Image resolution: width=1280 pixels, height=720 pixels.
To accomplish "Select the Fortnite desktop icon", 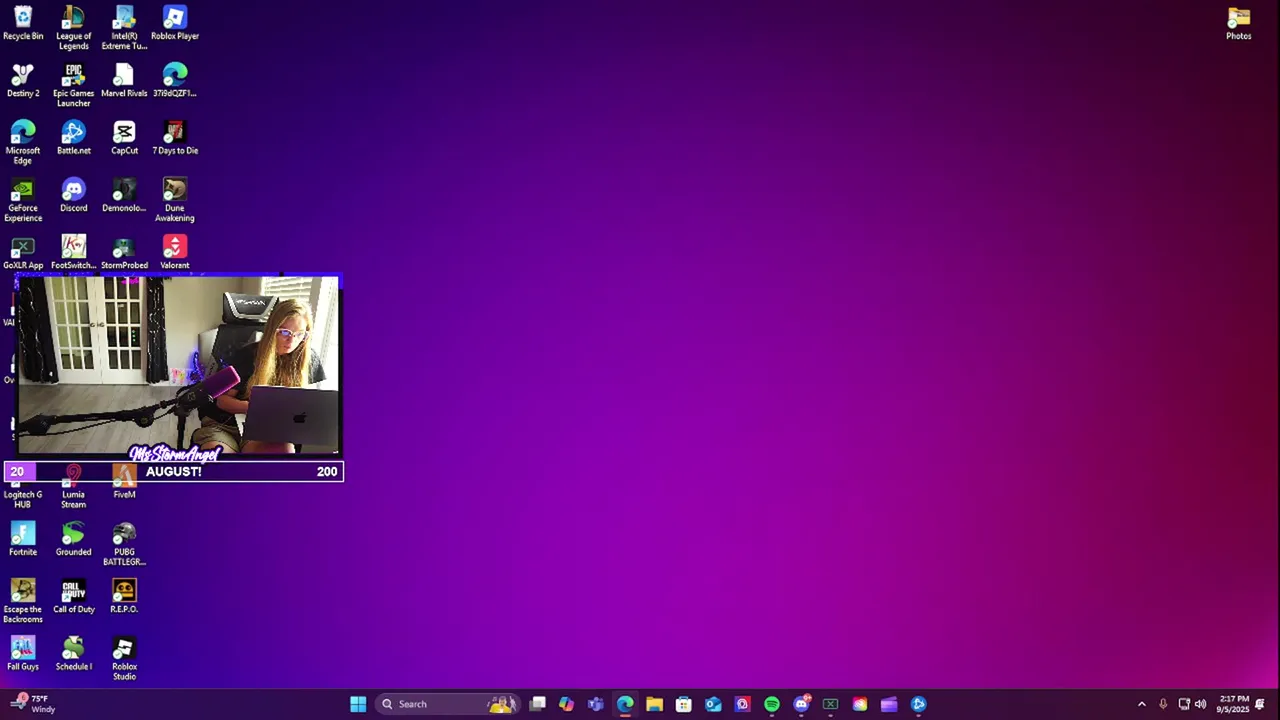I will pos(23,539).
